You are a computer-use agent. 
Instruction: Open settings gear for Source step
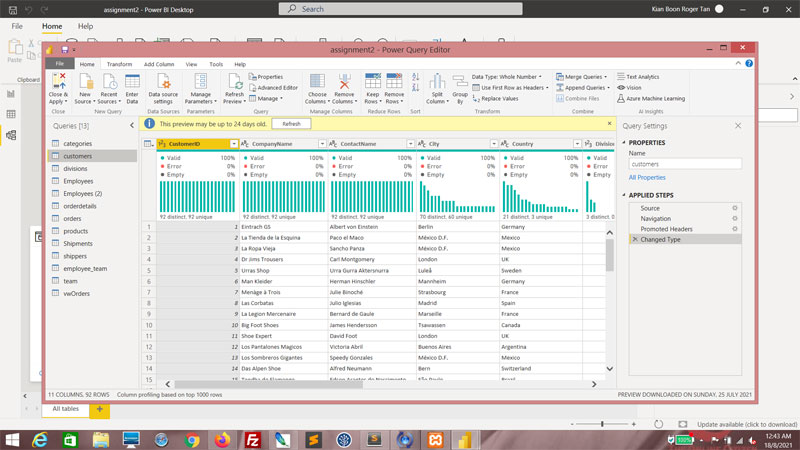pyautogui.click(x=735, y=208)
